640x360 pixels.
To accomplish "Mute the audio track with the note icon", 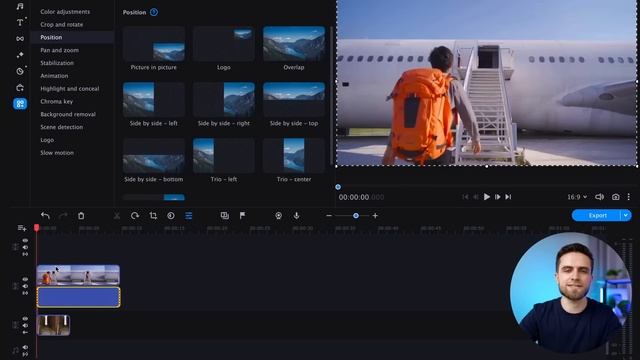I will click(x=25, y=347).
